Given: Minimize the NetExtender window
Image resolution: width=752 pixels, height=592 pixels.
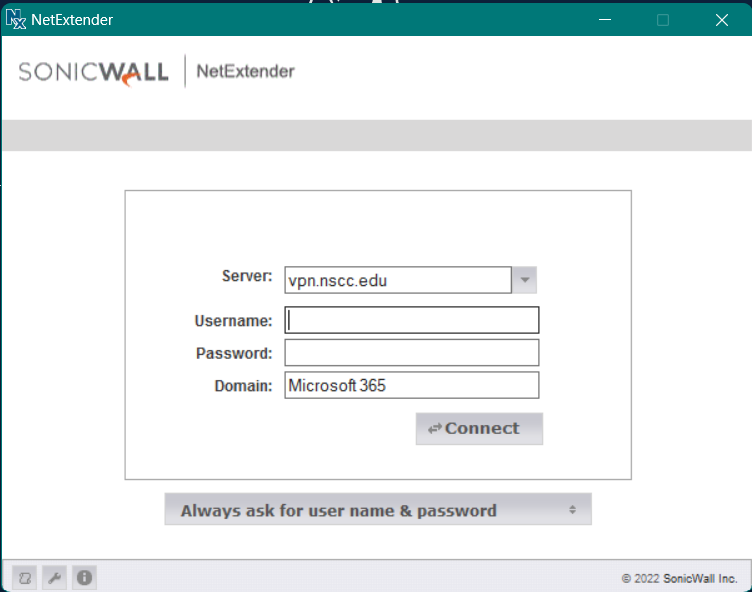Looking at the screenshot, I should coord(605,20).
